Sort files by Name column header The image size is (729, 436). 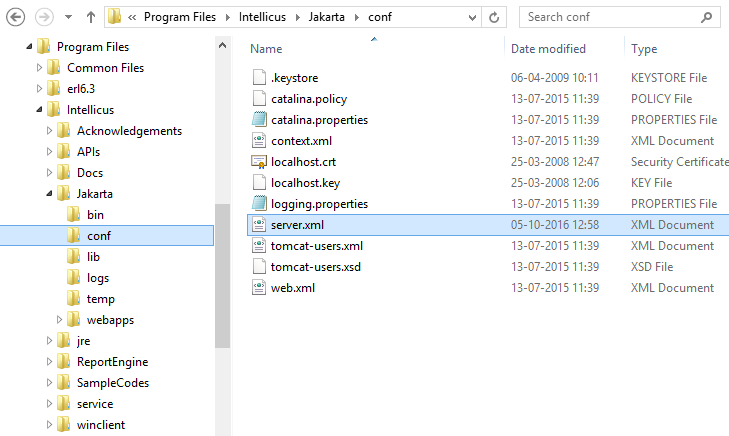click(266, 49)
